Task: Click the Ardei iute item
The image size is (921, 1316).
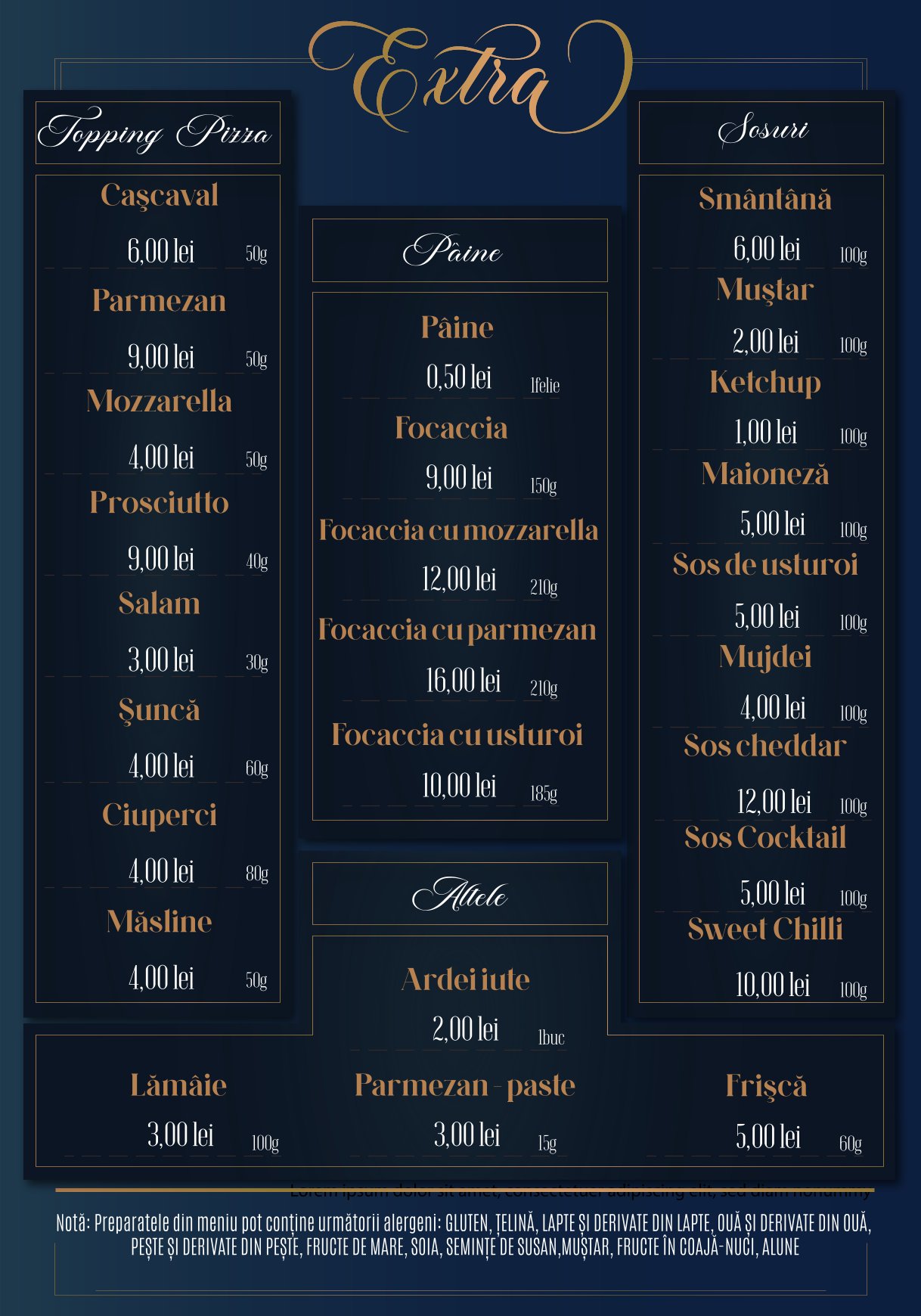Action: (466, 979)
